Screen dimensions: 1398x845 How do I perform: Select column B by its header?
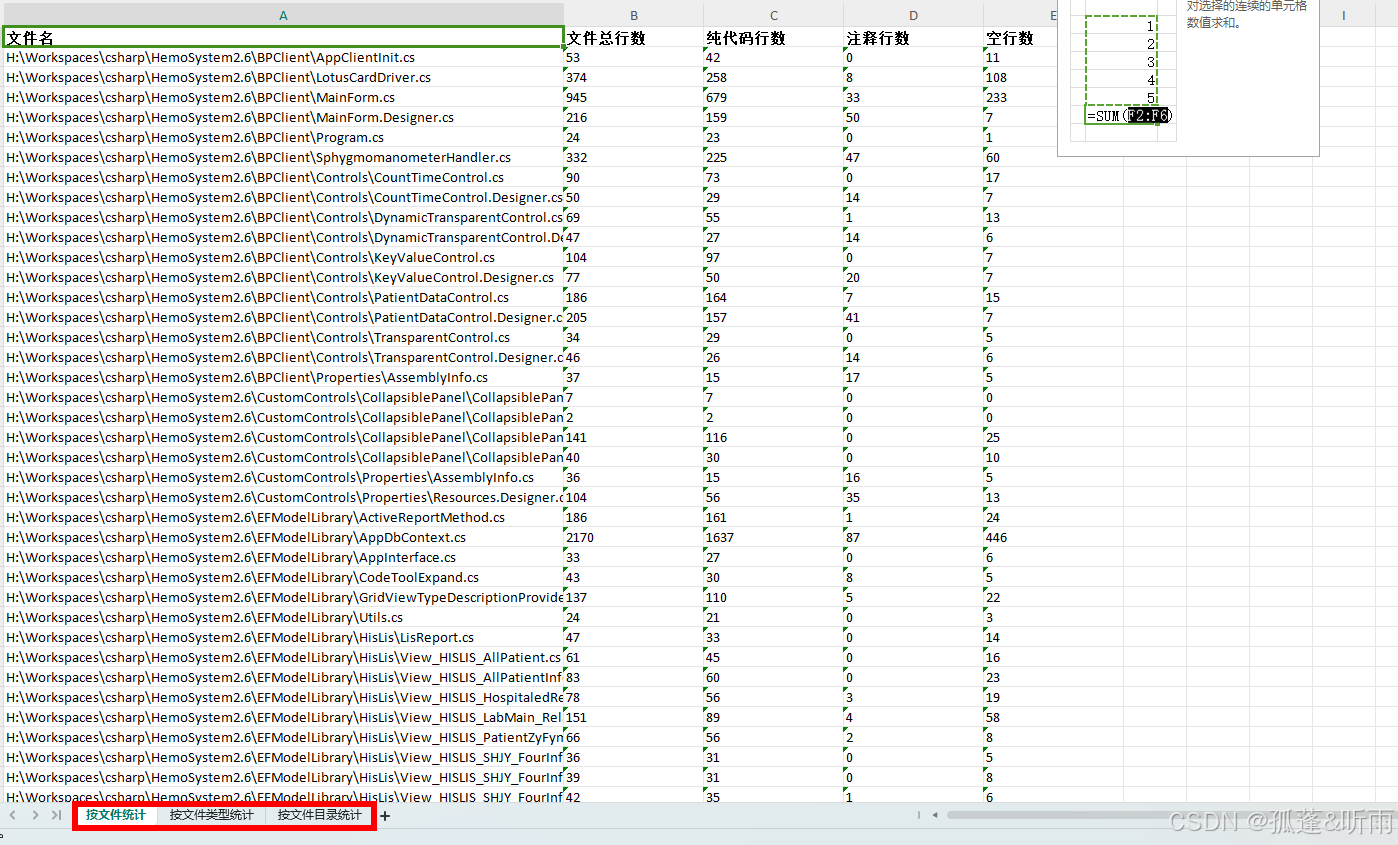tap(634, 15)
